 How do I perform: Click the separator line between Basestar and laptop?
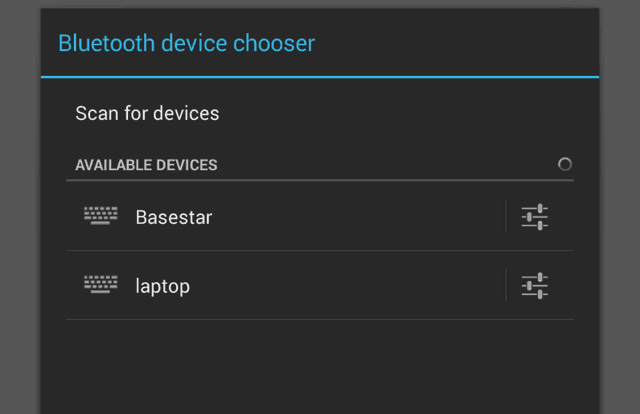(320, 250)
